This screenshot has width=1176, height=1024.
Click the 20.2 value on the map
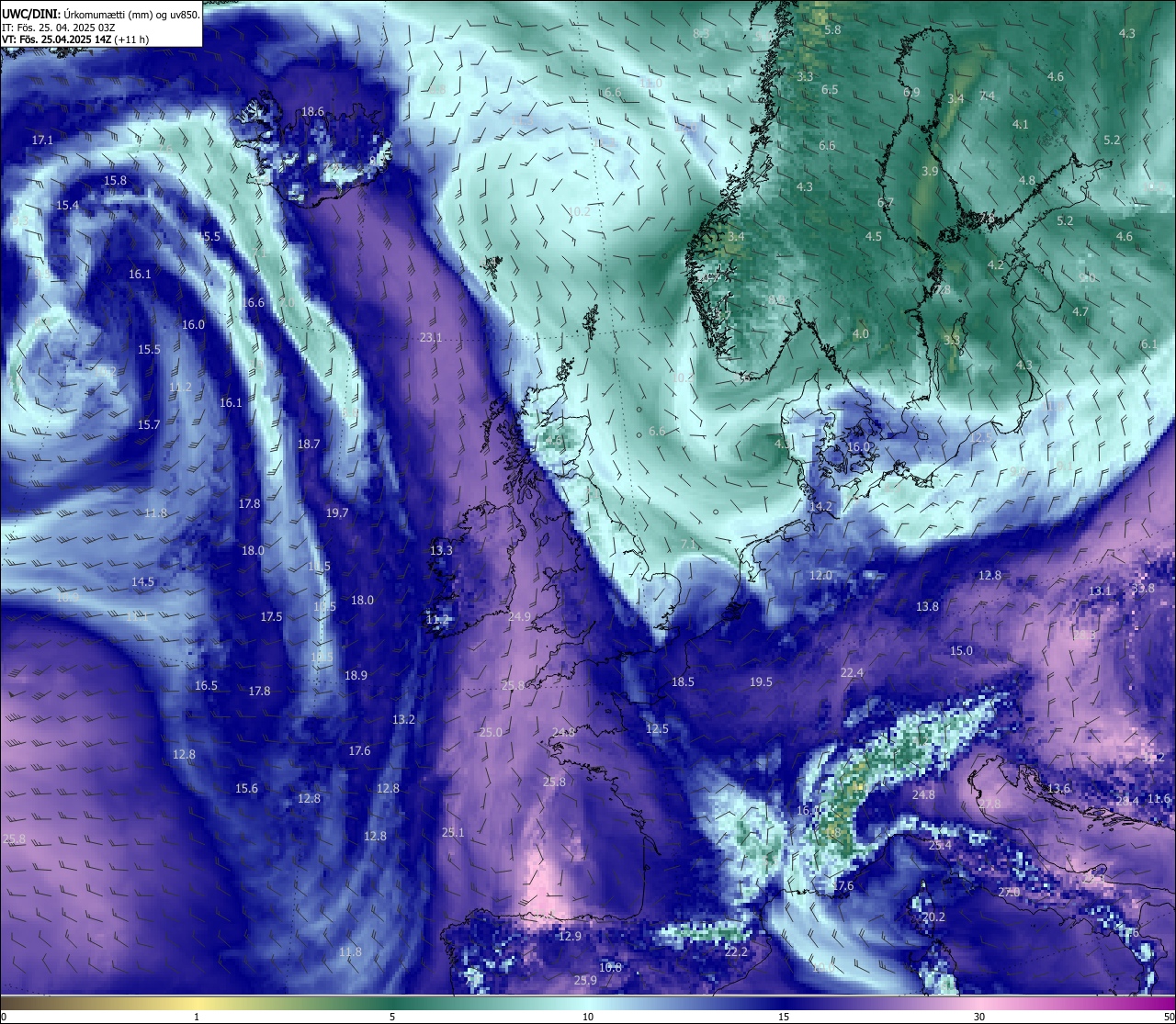[x=933, y=917]
